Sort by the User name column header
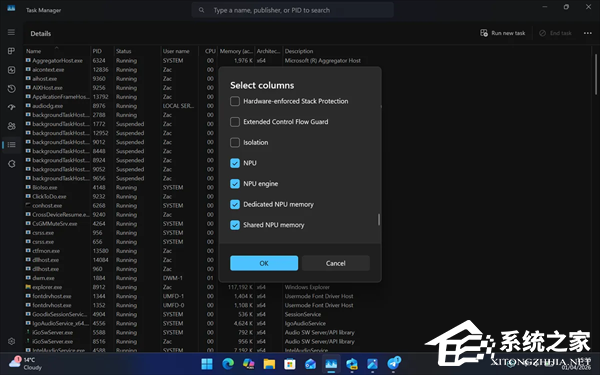 pos(179,51)
